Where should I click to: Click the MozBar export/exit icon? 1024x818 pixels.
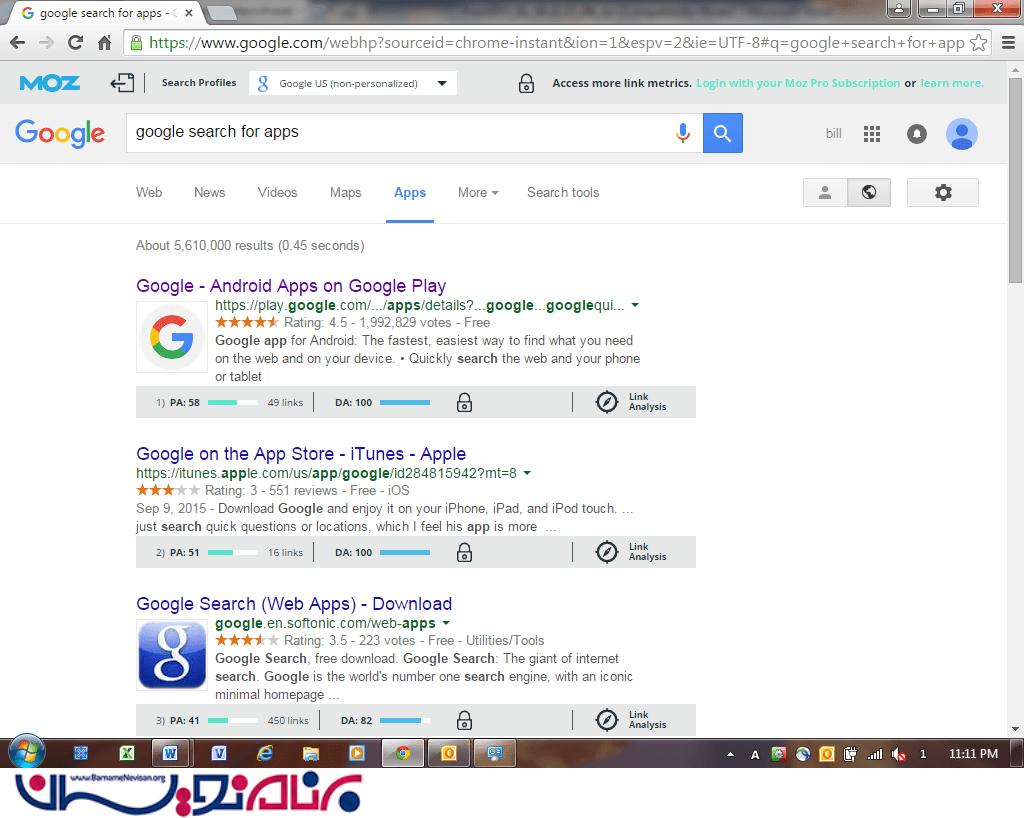(x=122, y=83)
